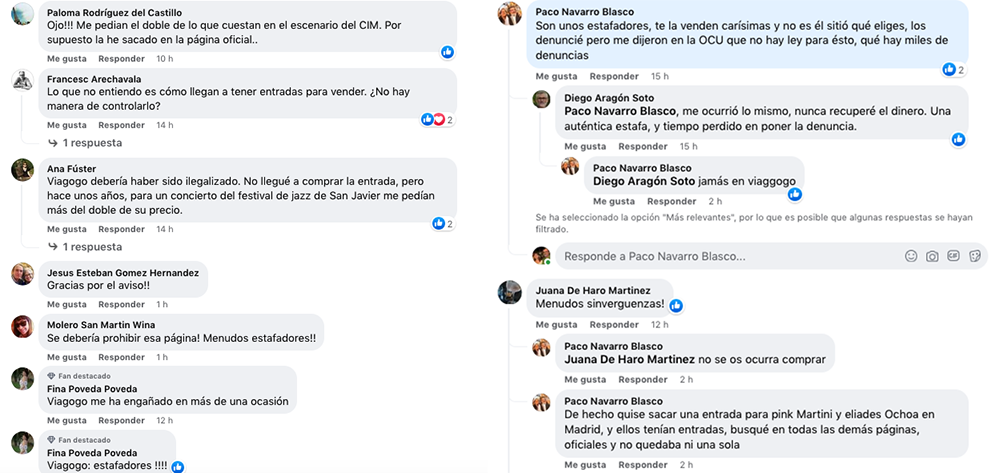Reply to Molero San Martin Wina's comment
This screenshot has height=473, width=1000.
tap(121, 357)
